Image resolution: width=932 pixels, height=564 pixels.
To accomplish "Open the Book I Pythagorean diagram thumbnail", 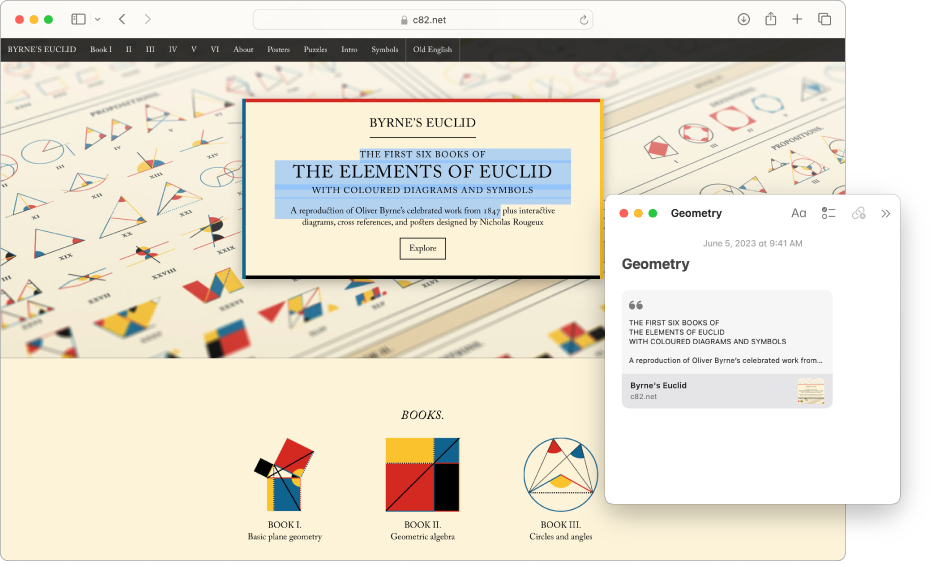I will (x=284, y=474).
